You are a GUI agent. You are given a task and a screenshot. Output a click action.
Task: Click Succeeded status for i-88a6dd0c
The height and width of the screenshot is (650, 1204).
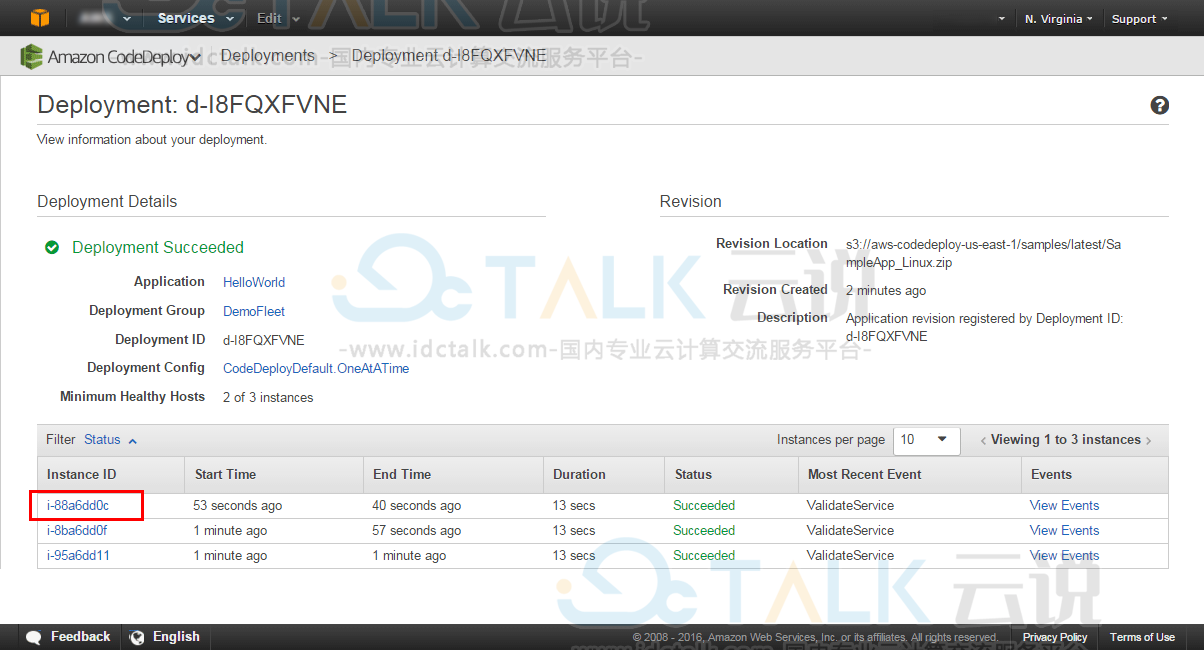[704, 506]
